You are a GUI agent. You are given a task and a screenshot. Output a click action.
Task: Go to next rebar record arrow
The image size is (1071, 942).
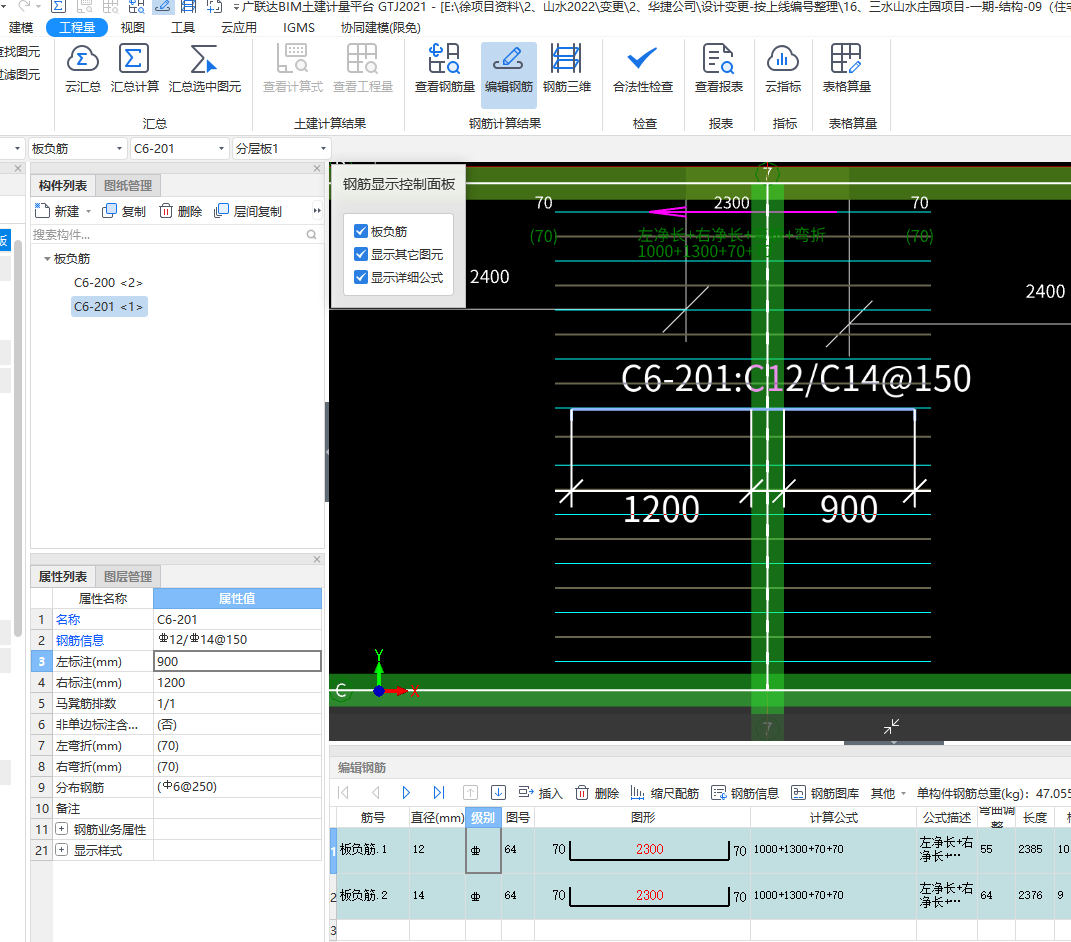coord(406,792)
